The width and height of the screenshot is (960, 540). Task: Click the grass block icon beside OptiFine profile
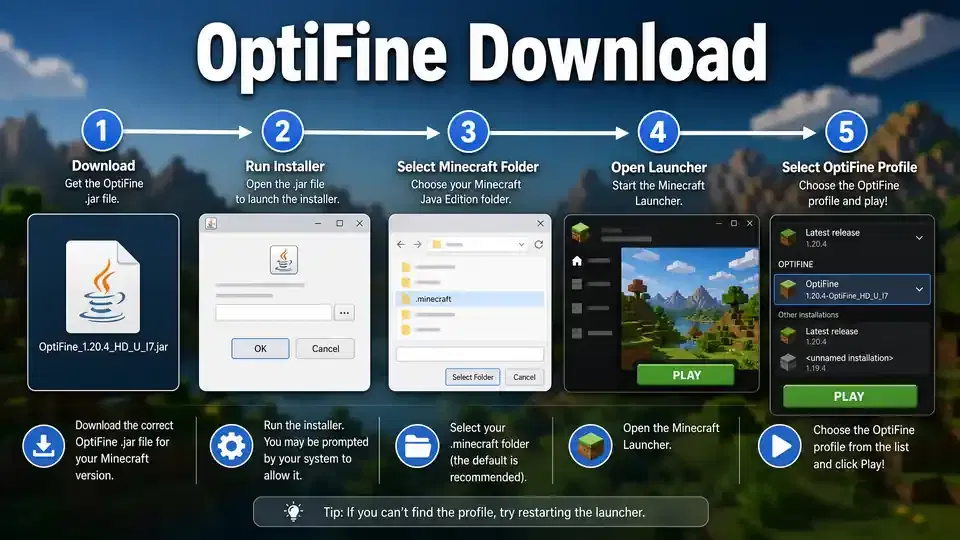coord(788,289)
